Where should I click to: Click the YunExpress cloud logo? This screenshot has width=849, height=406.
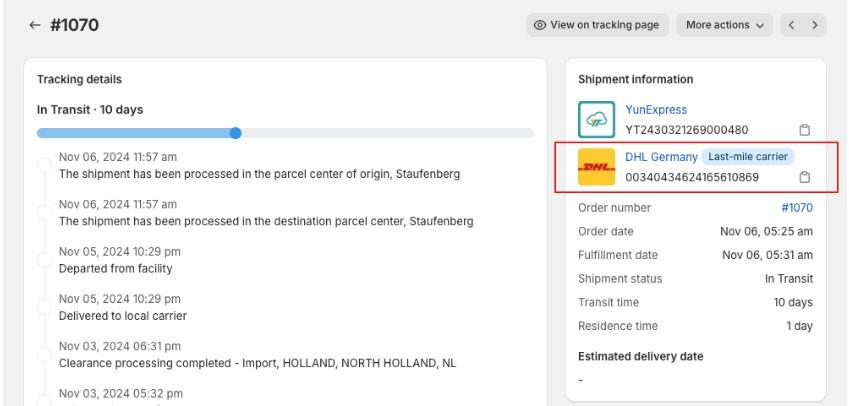point(596,119)
